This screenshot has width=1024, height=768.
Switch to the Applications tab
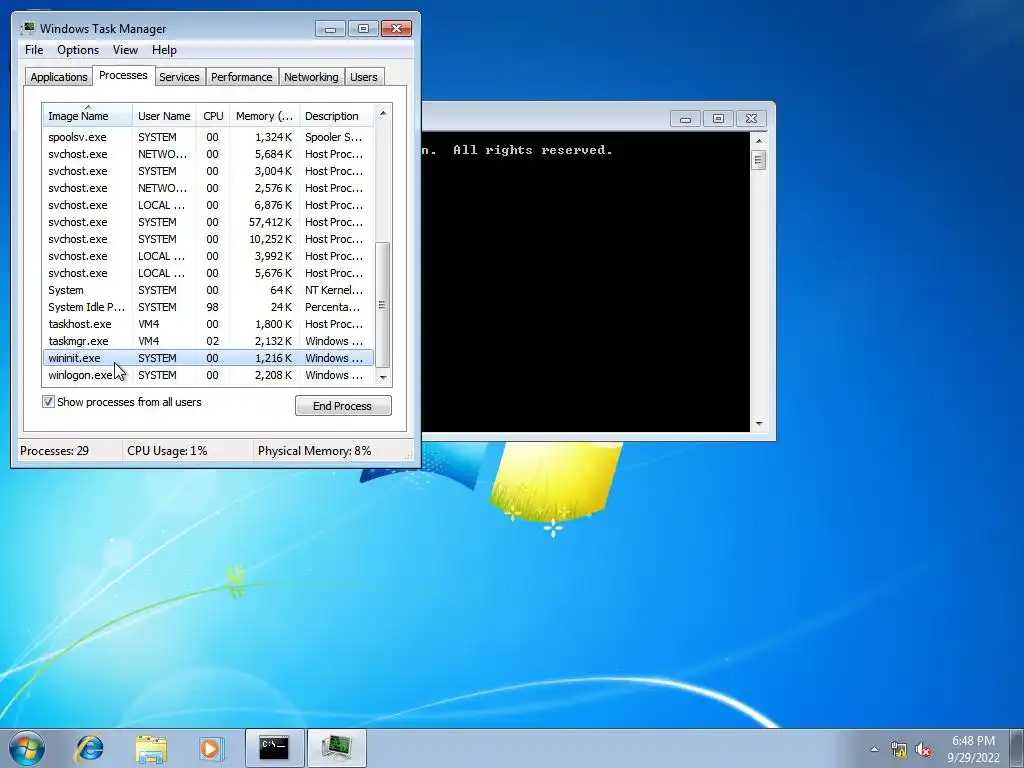(59, 76)
